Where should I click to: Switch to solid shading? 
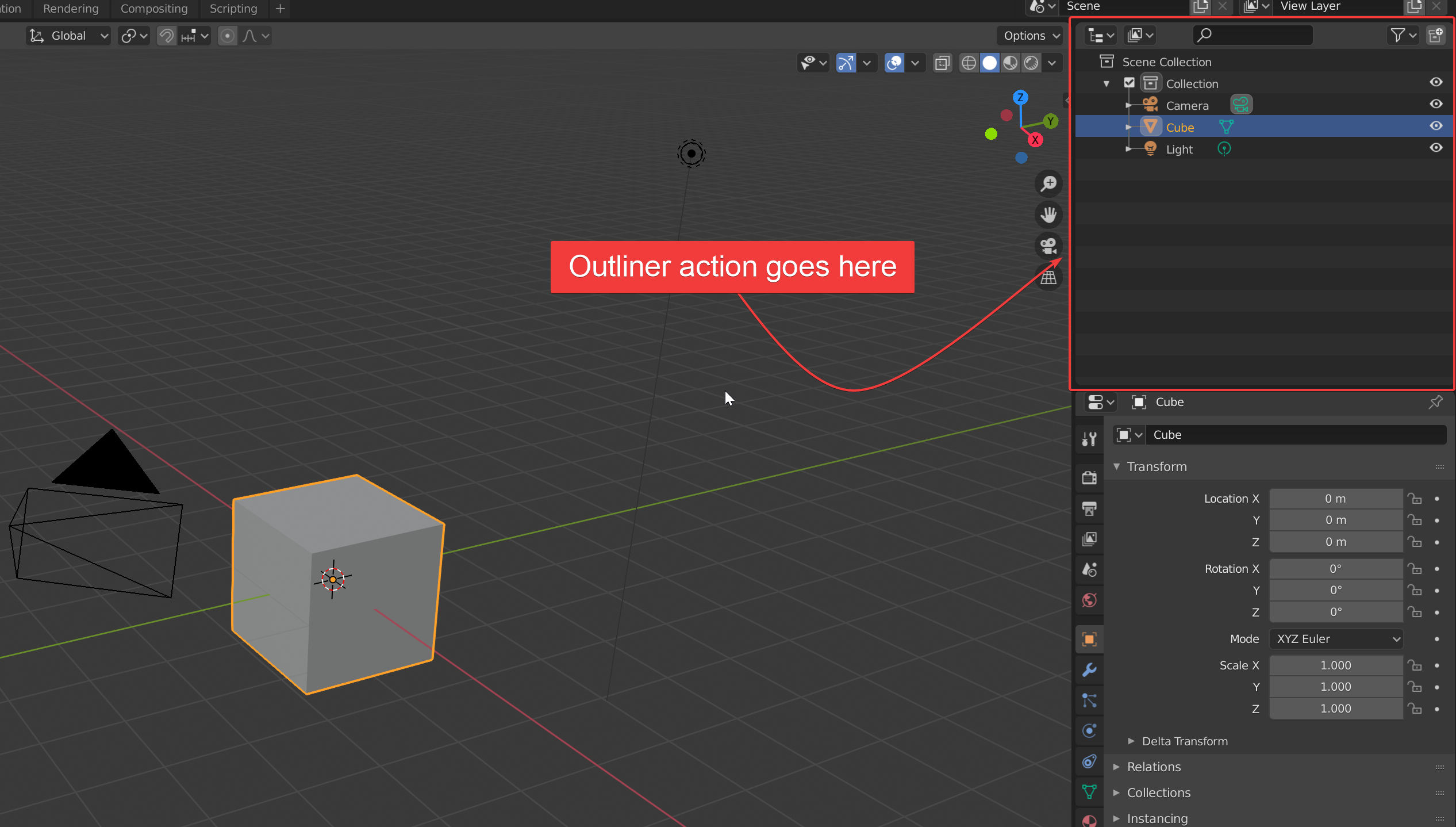[990, 63]
